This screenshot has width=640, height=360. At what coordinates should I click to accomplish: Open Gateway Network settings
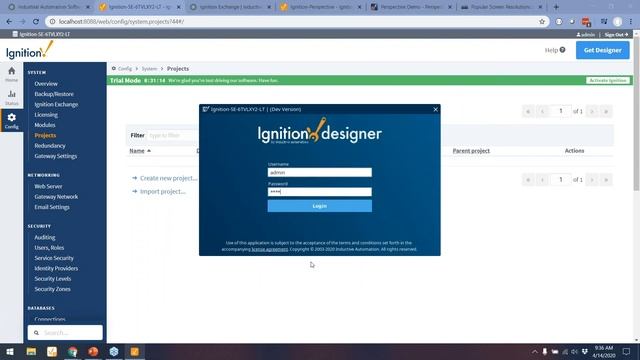point(56,197)
